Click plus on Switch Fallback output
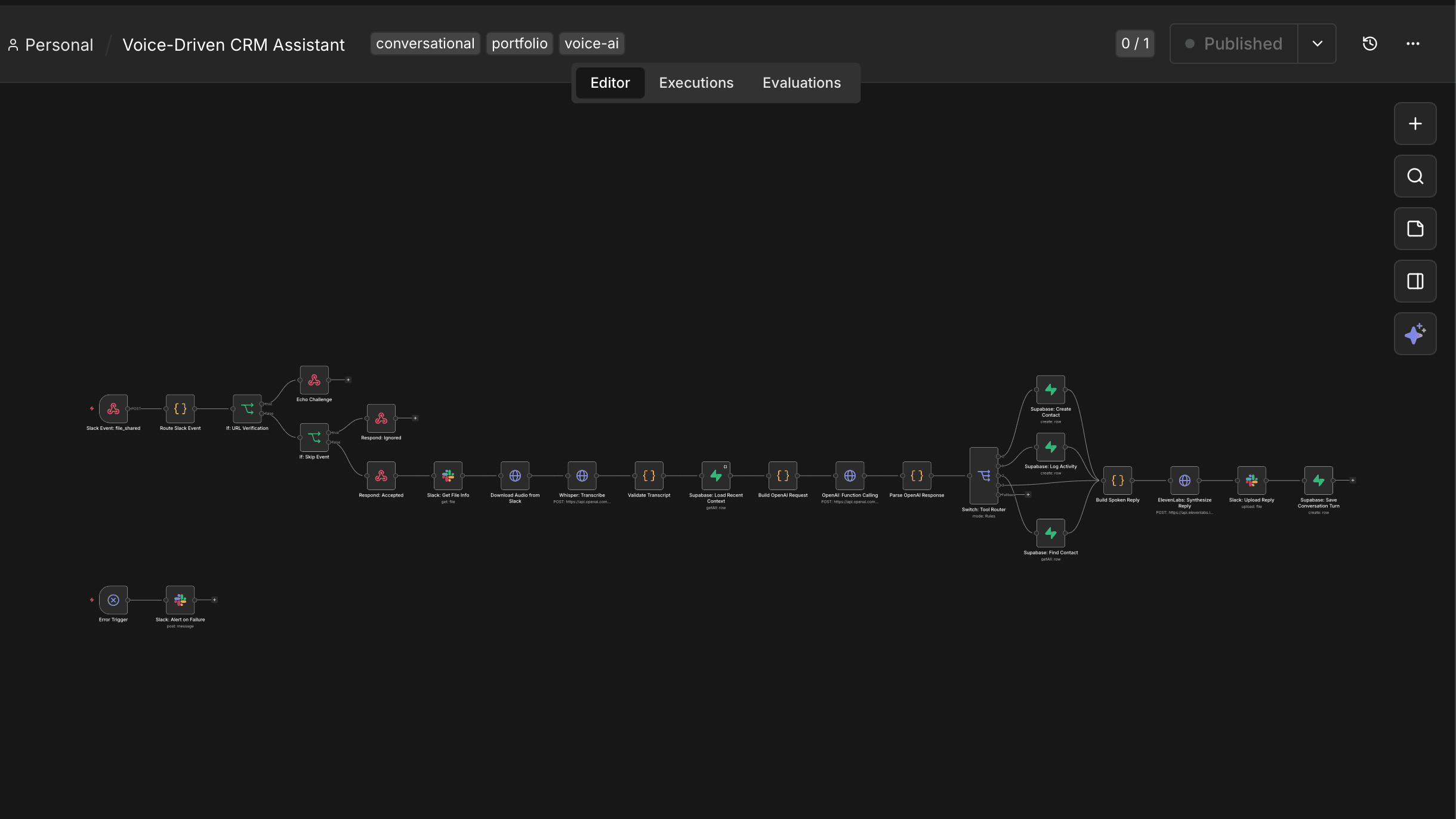 click(x=1028, y=495)
